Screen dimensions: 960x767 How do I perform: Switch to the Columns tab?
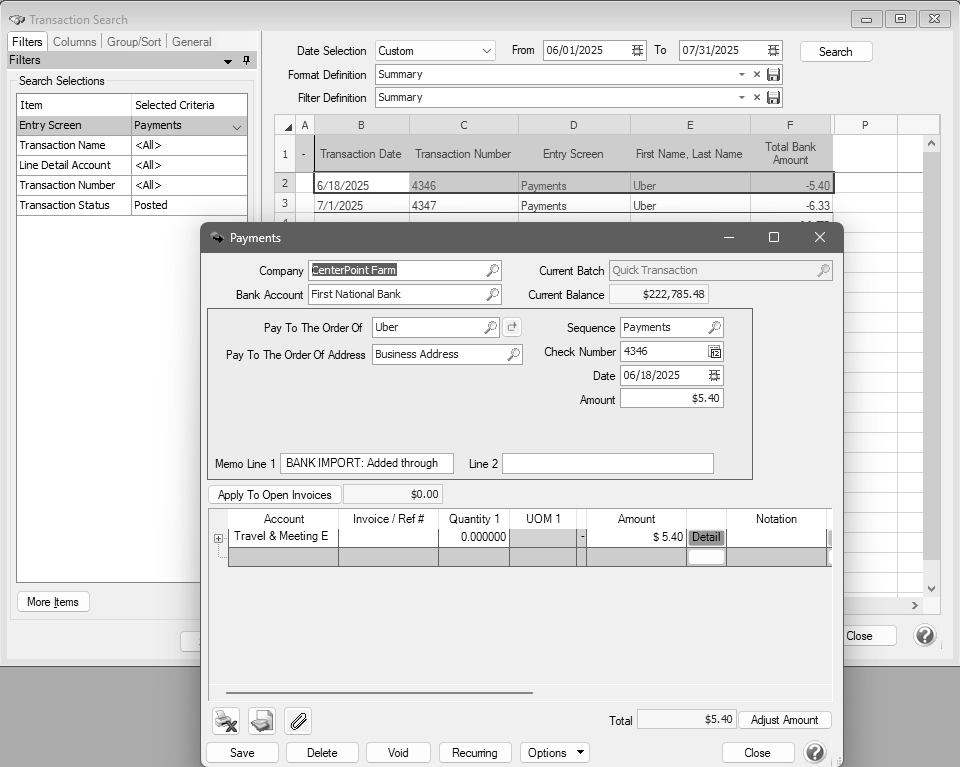coord(74,42)
